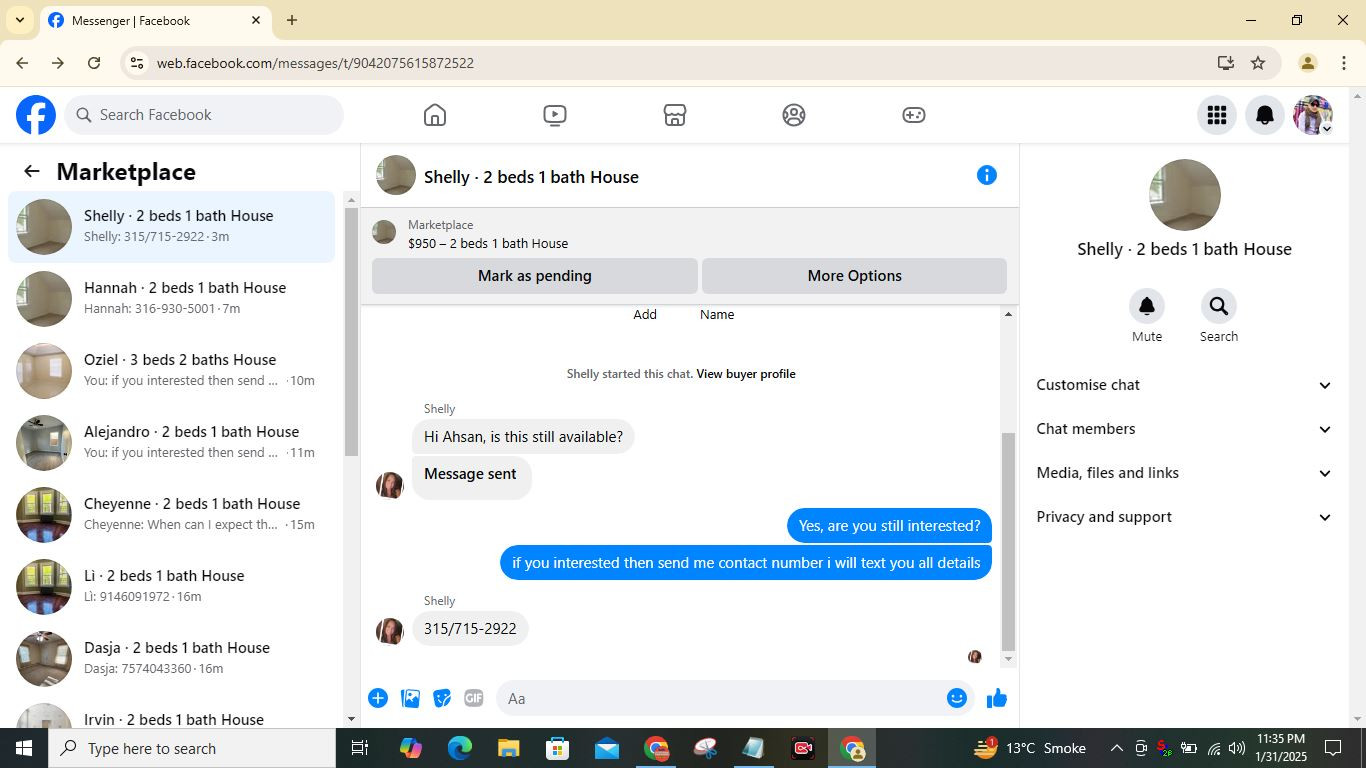Open the Video tab icon
Viewport: 1366px width, 768px height.
point(555,115)
